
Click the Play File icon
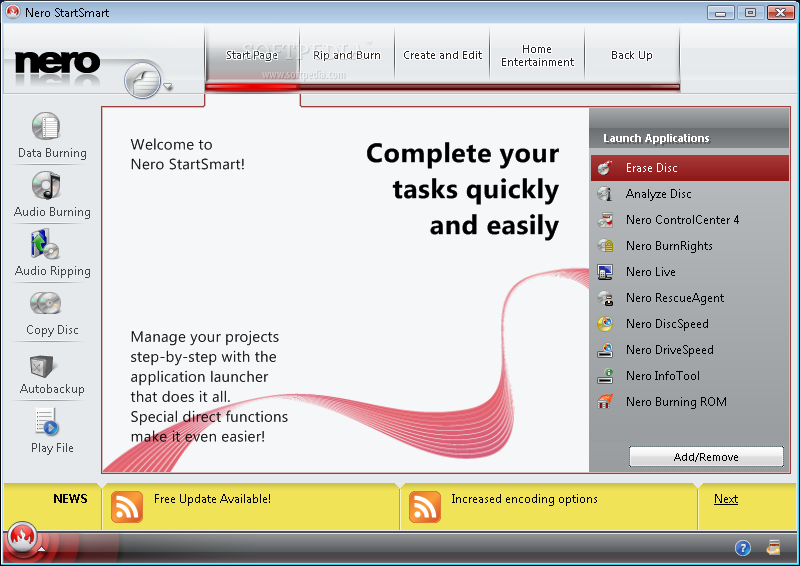coord(46,423)
